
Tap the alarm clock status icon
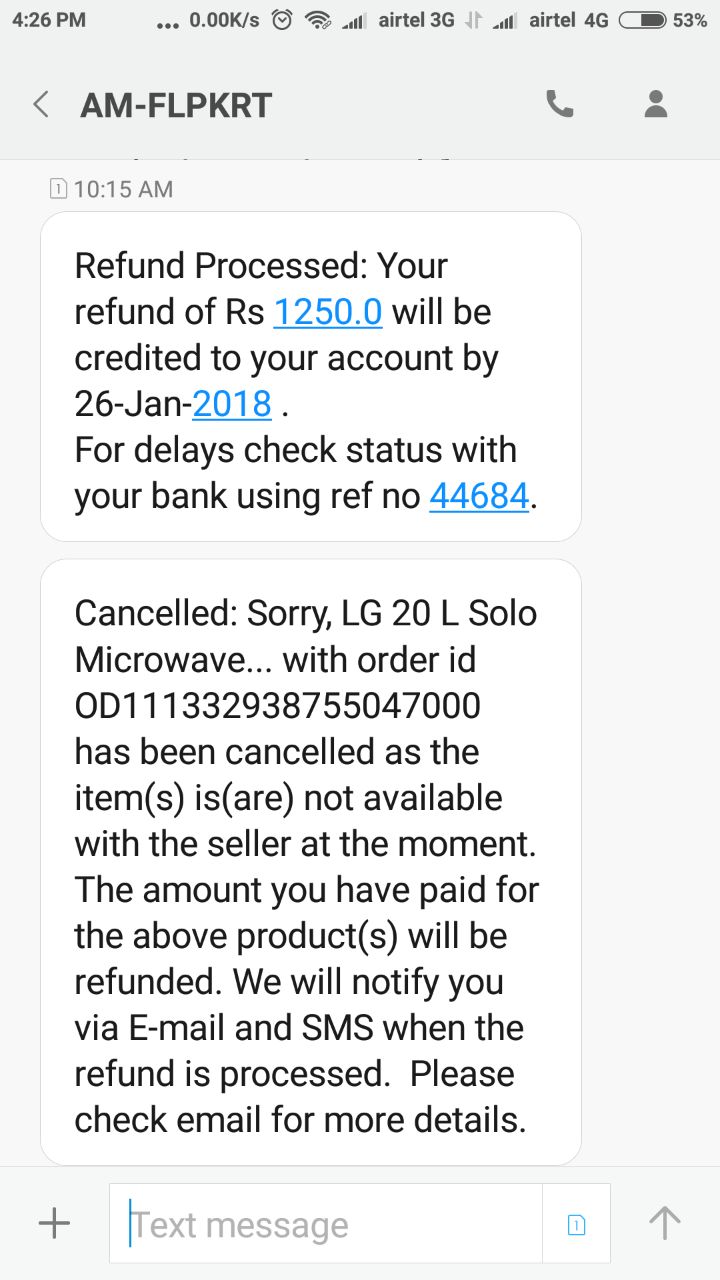(283, 20)
